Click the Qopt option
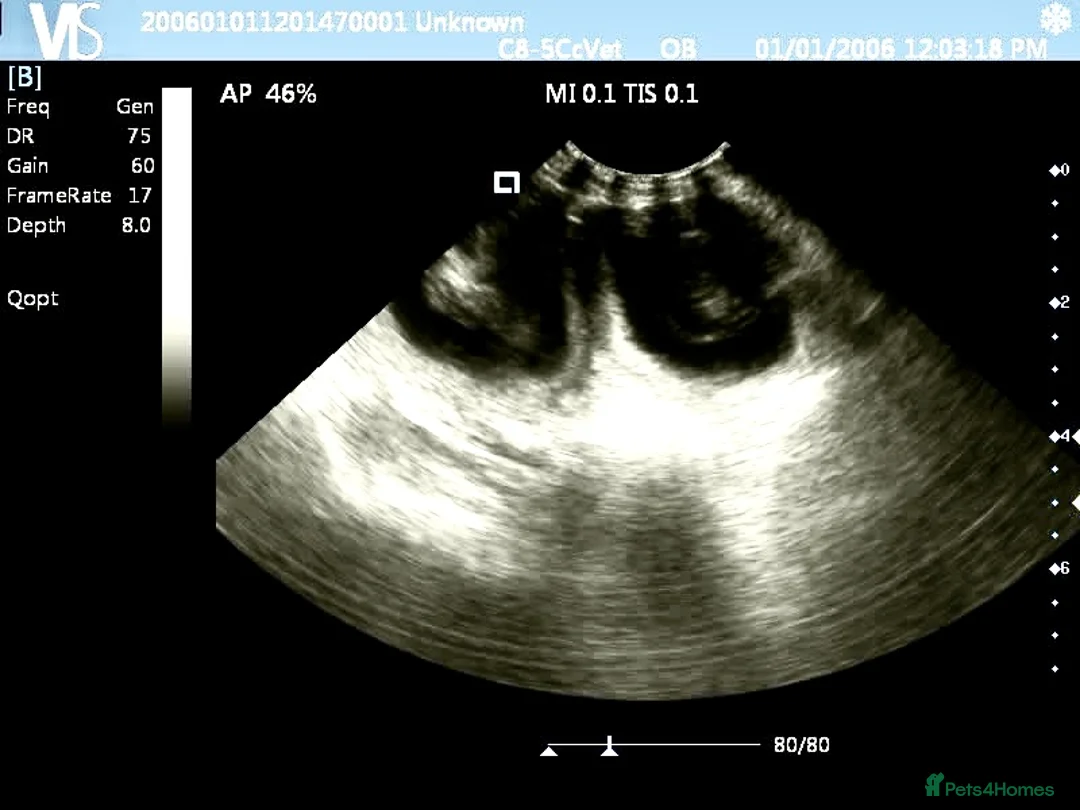1080x810 pixels. coord(33,298)
